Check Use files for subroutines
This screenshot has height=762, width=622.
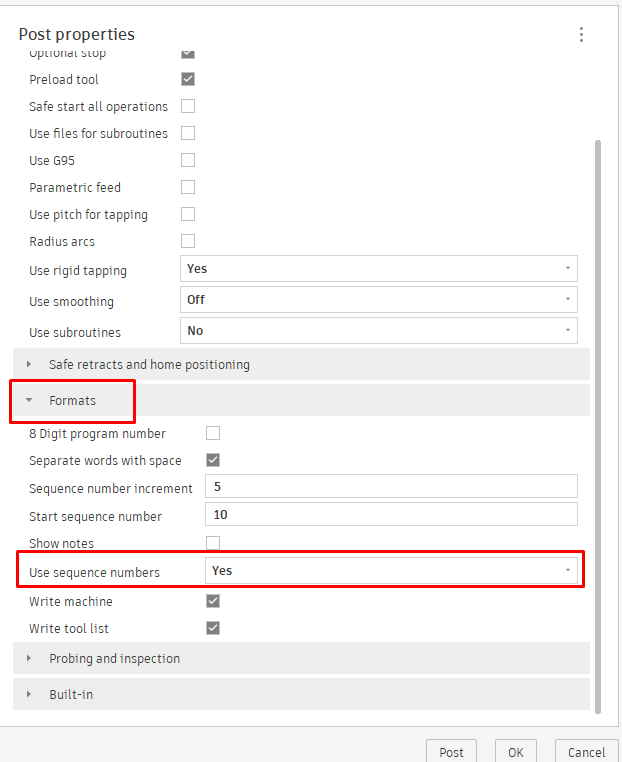tap(188, 133)
